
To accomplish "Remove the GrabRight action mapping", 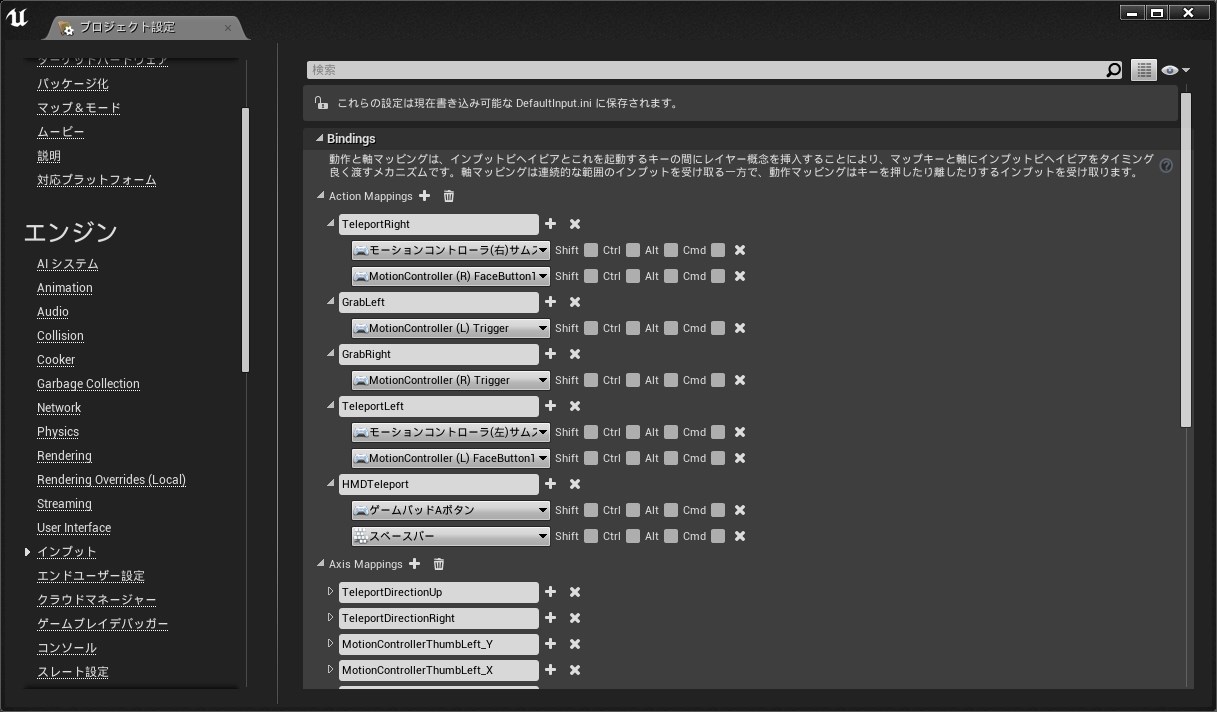I will click(575, 354).
